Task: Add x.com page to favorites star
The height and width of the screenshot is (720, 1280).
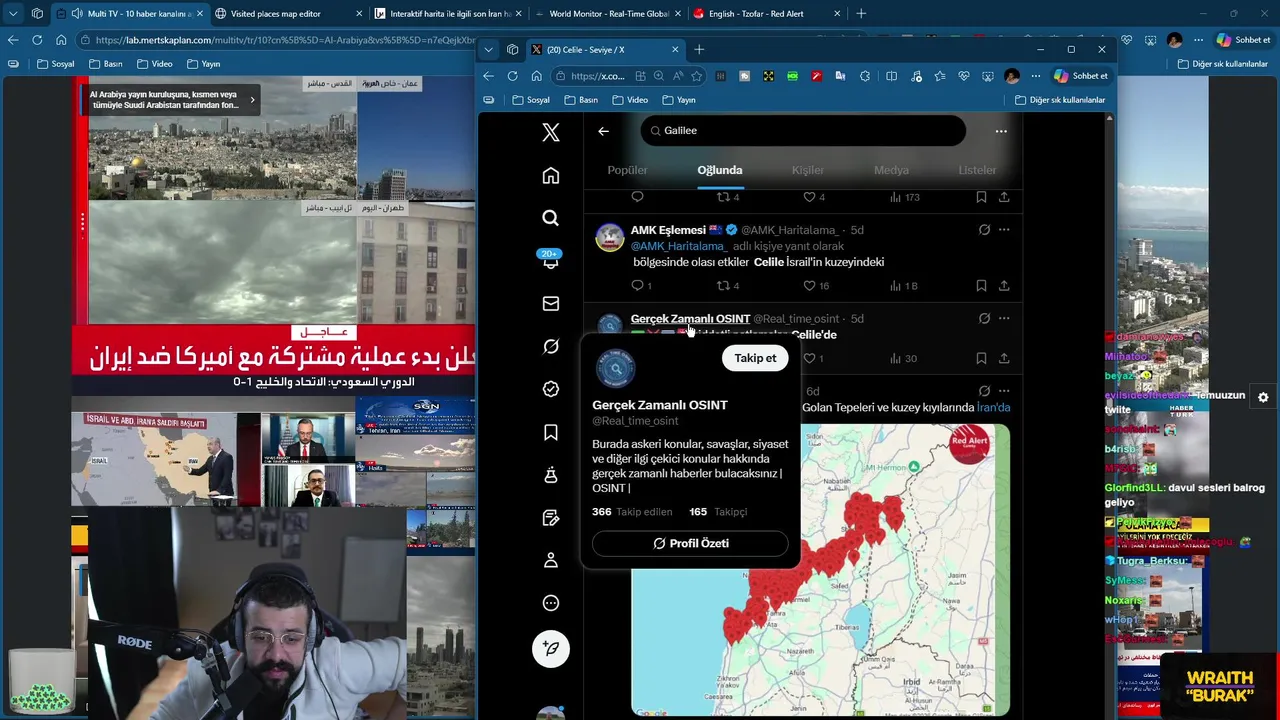Action: (696, 76)
